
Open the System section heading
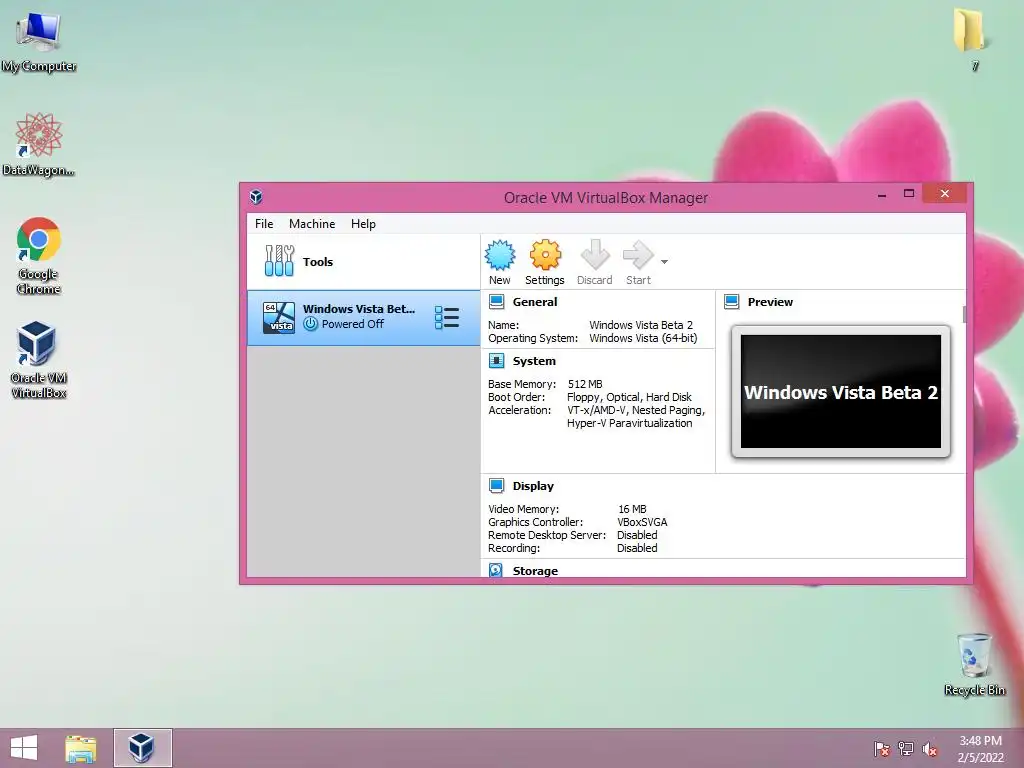pos(534,360)
